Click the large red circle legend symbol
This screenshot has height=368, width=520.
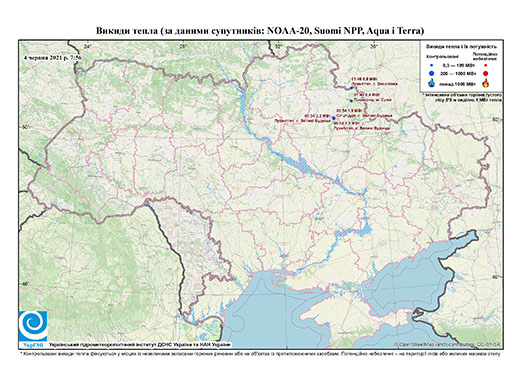(485, 73)
